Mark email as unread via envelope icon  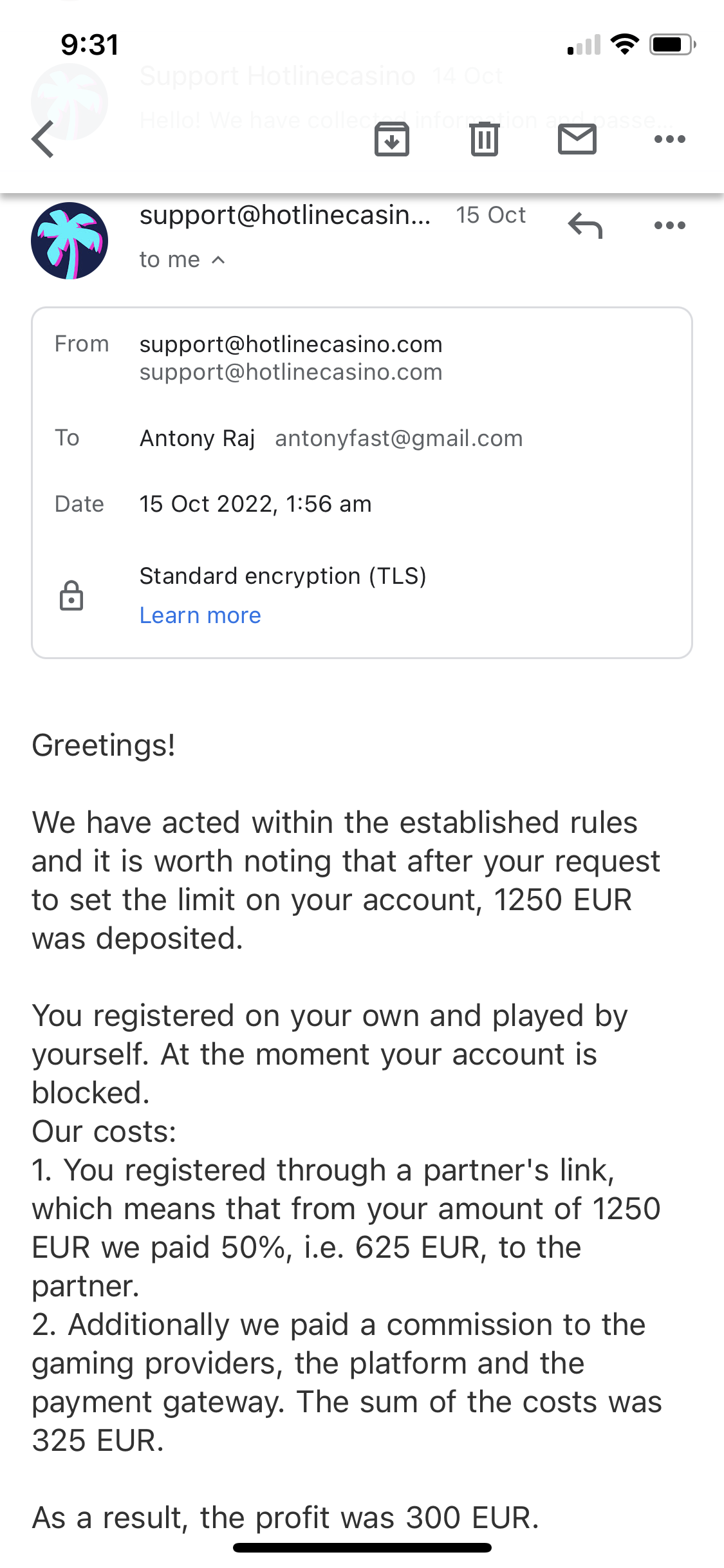pyautogui.click(x=577, y=139)
